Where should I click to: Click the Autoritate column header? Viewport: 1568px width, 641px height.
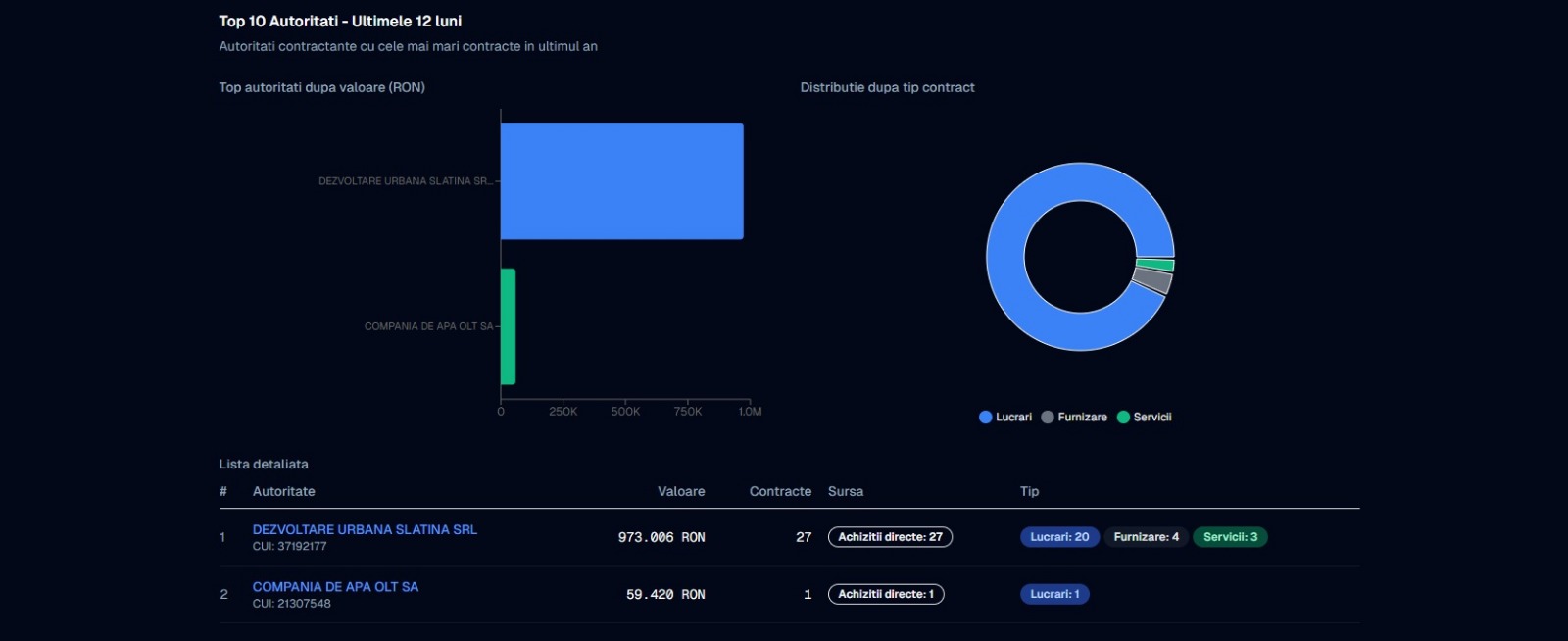pyautogui.click(x=283, y=492)
